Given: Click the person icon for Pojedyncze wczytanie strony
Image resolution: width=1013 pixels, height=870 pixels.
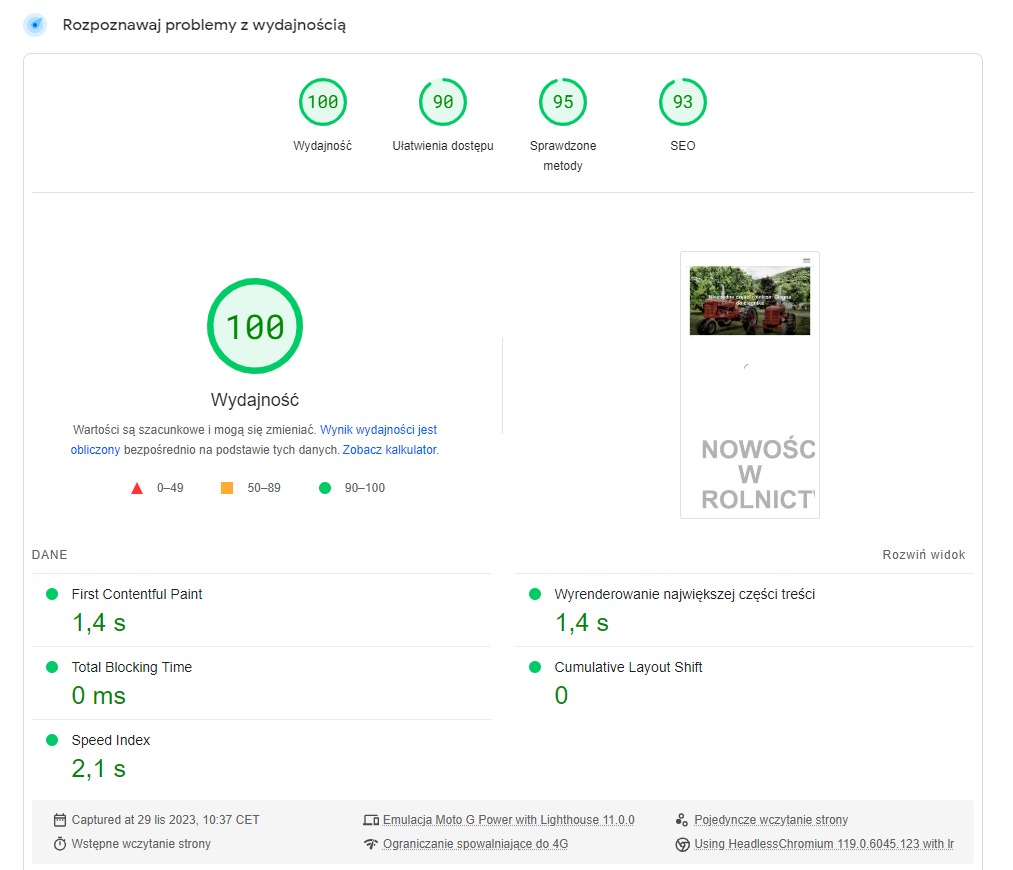Looking at the screenshot, I should click(x=682, y=819).
